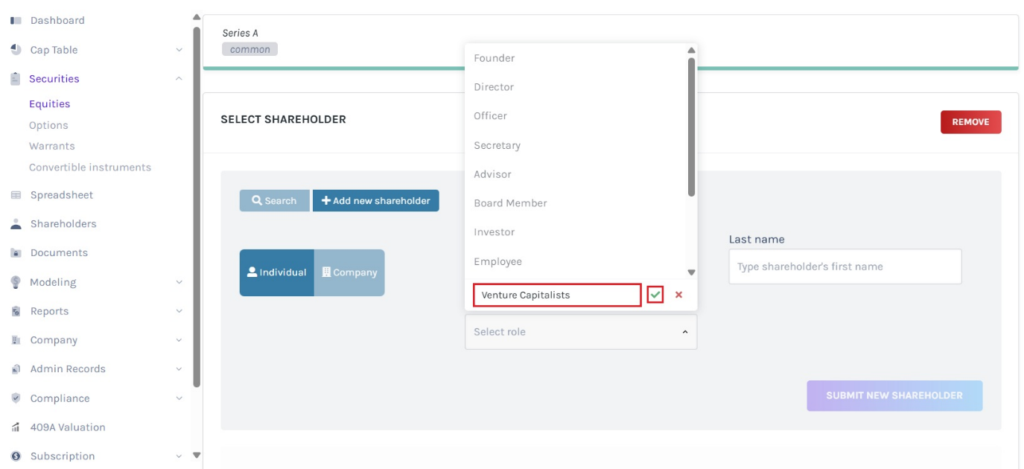Viewport: 1024px width, 469px height.
Task: Open Options under Securities
Action: point(48,125)
